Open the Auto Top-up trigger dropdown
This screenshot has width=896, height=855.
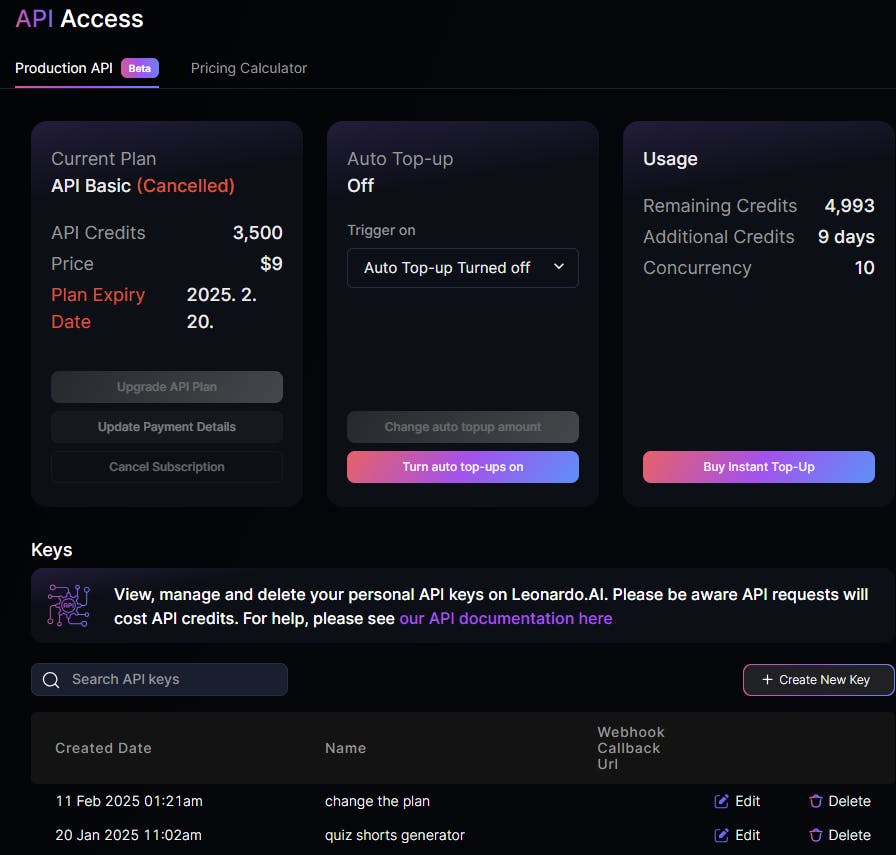[462, 268]
